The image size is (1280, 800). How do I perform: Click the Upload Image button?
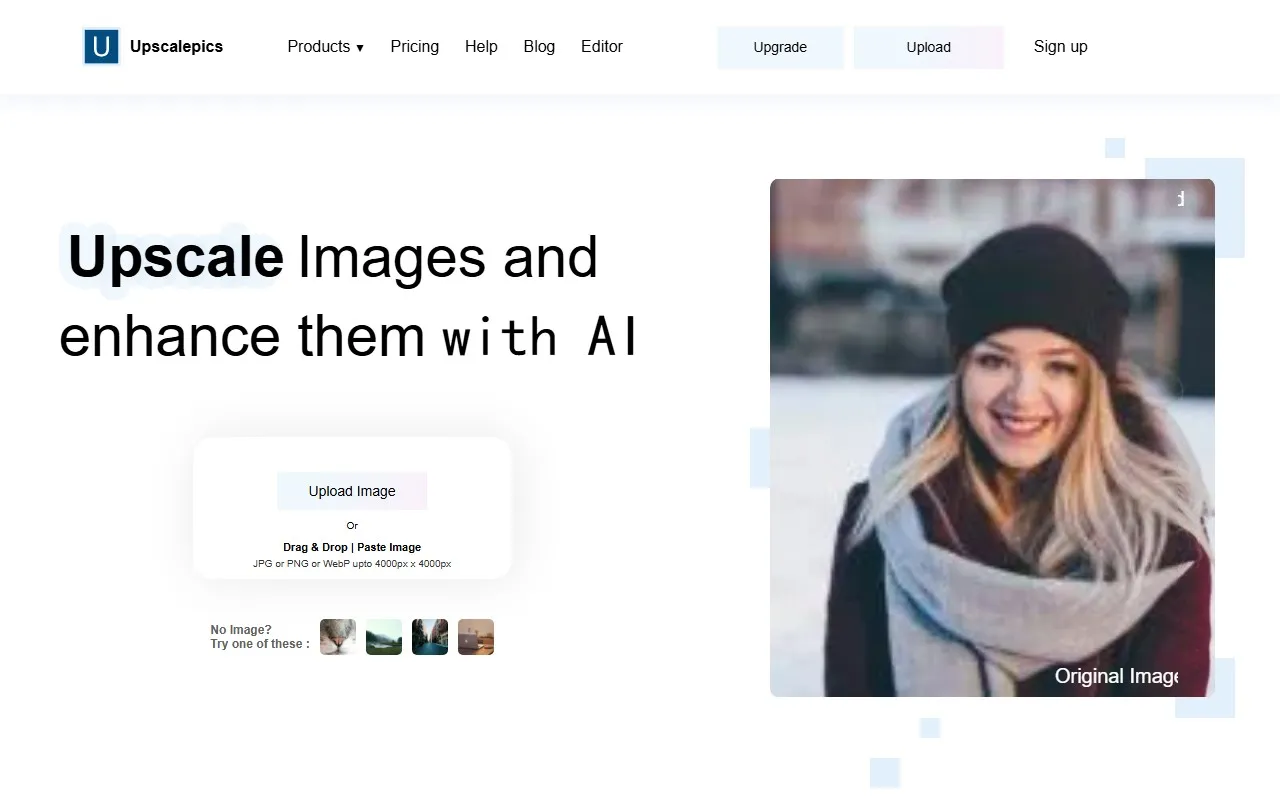coord(352,491)
